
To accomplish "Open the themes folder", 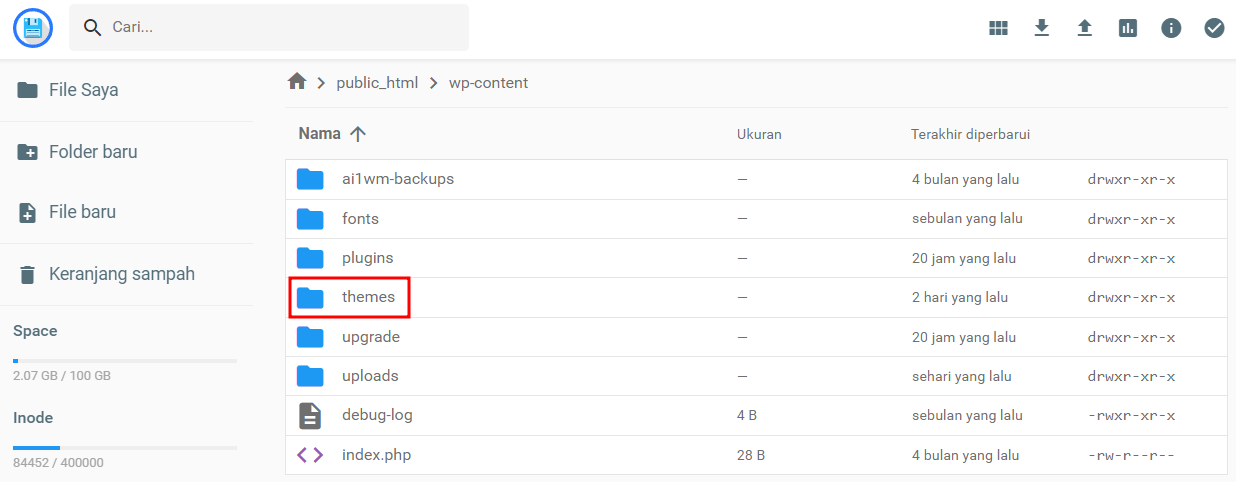I will pos(368,297).
